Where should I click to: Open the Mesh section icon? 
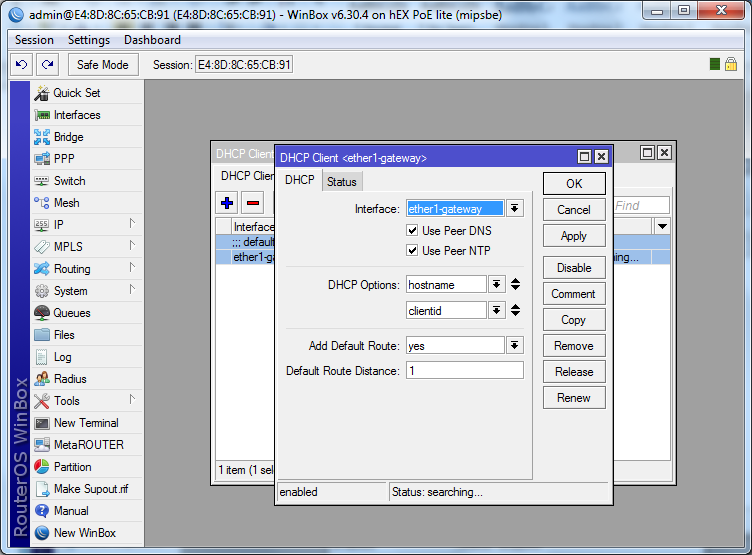pyautogui.click(x=42, y=203)
